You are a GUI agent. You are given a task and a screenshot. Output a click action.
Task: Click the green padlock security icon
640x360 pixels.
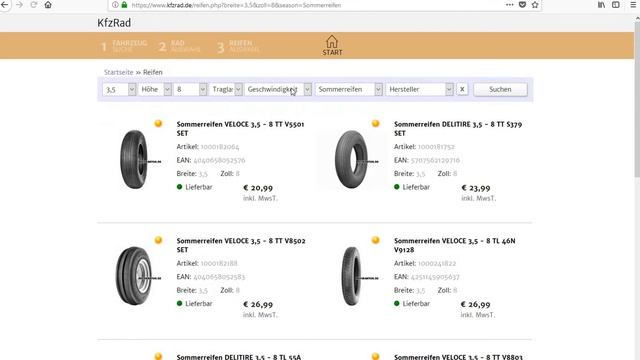124,5
